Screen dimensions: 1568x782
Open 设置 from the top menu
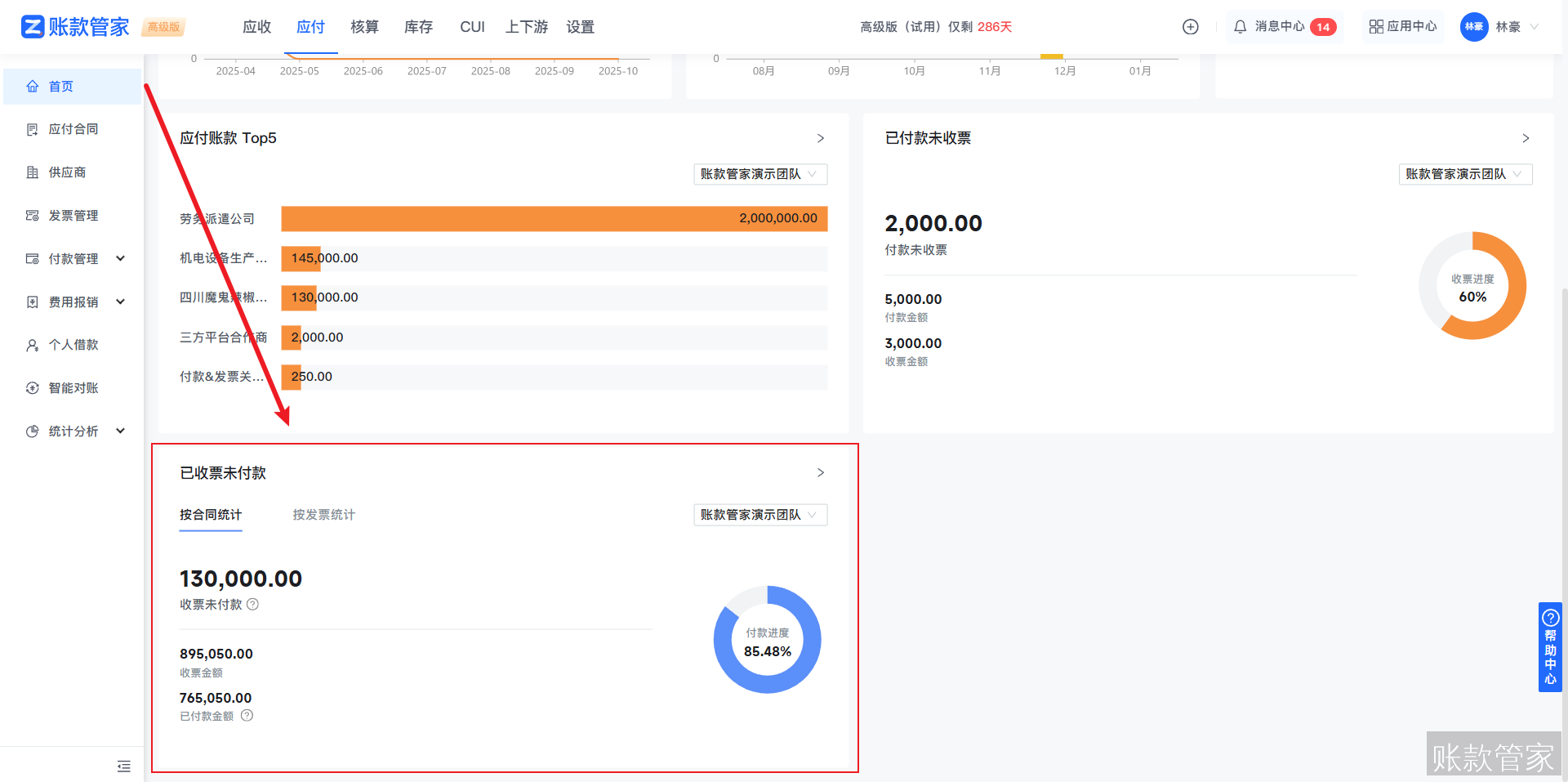580,26
